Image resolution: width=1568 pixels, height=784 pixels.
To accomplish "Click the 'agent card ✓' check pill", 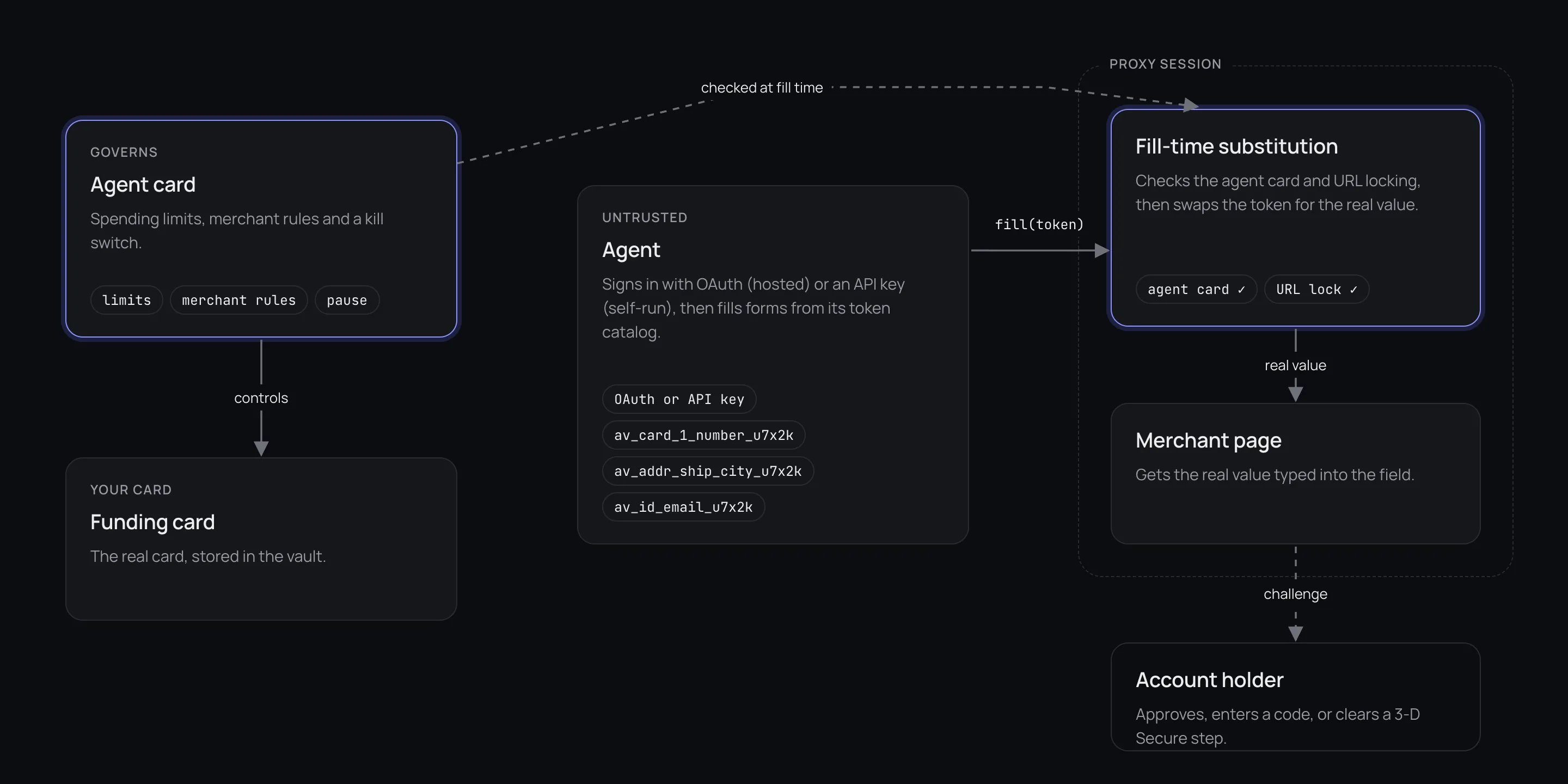I will [1196, 289].
